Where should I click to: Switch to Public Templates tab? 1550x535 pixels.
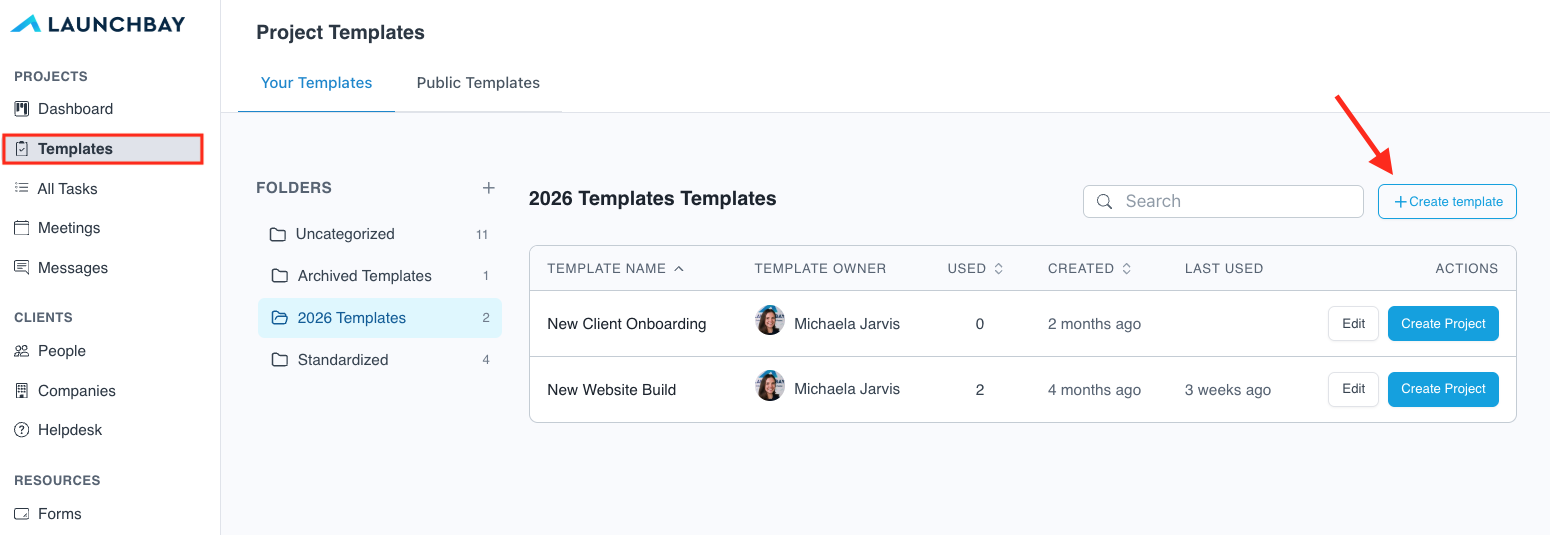478,83
